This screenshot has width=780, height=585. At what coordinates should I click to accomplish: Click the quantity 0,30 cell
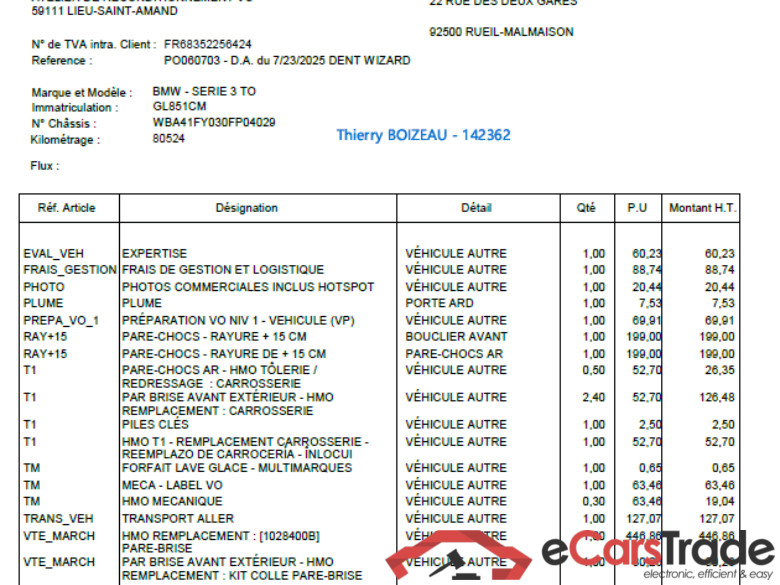click(594, 501)
